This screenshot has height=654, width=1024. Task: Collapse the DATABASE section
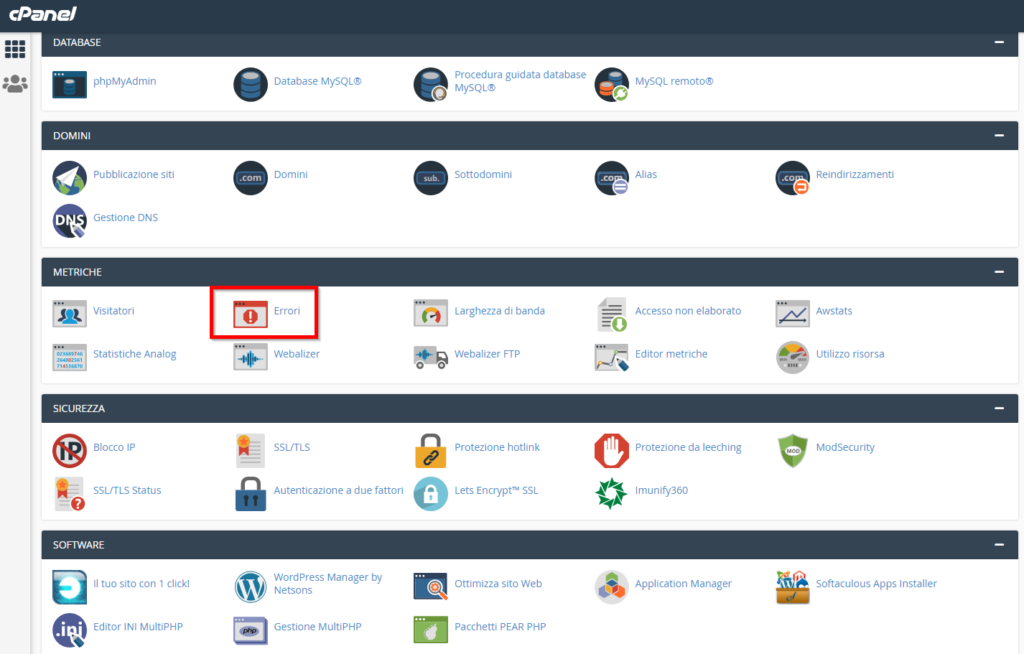pyautogui.click(x=997, y=43)
